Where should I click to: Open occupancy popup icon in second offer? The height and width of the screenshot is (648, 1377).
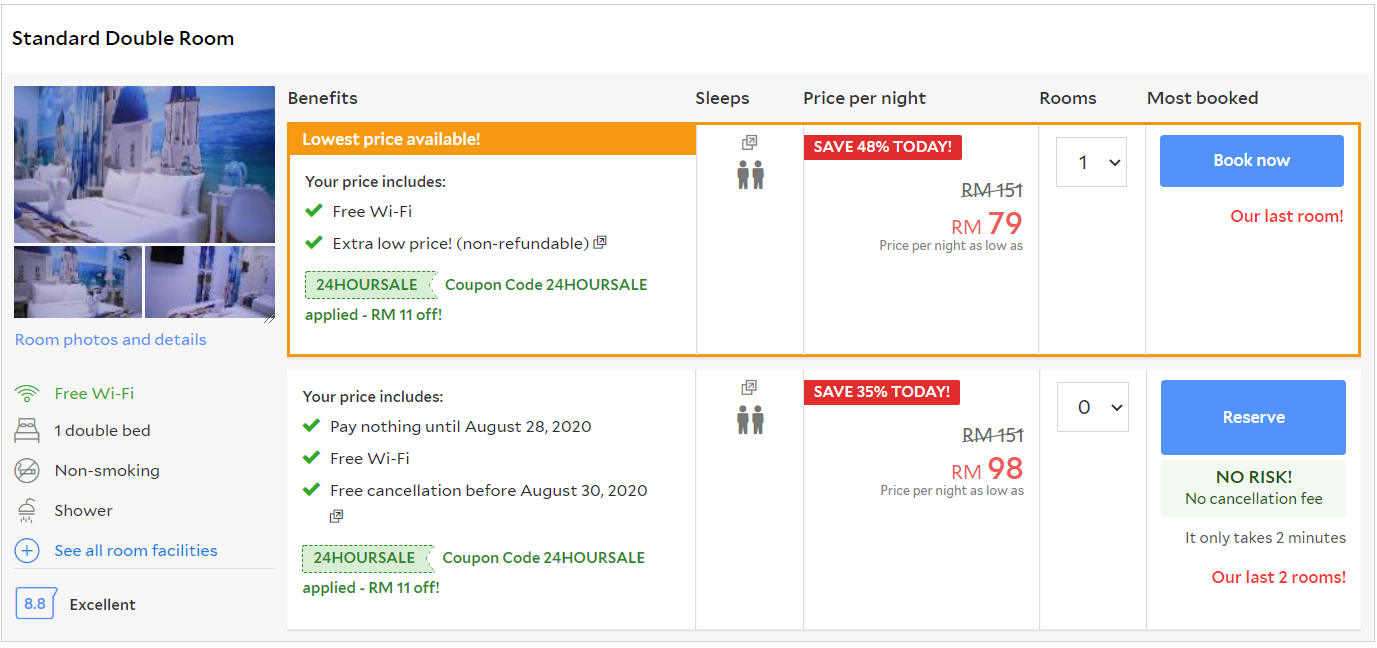tap(749, 387)
